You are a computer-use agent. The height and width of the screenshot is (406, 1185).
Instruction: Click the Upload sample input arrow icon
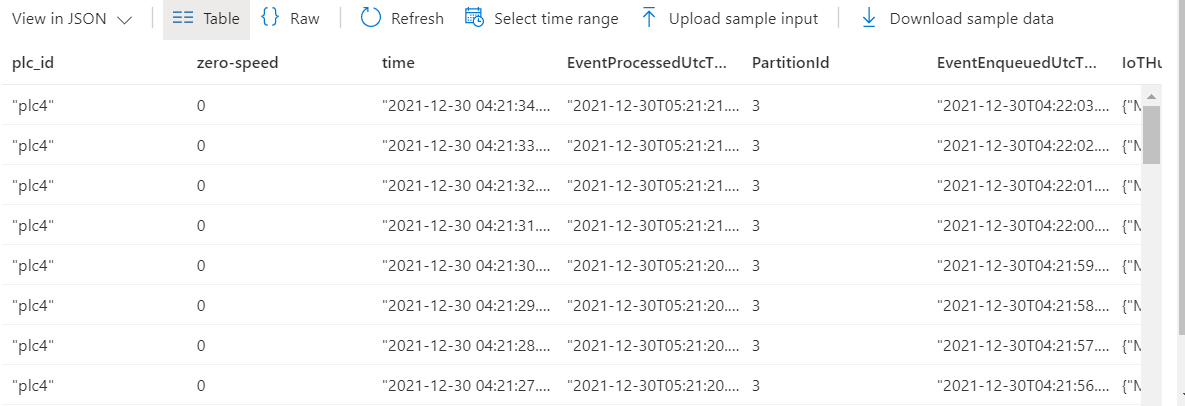pos(648,18)
